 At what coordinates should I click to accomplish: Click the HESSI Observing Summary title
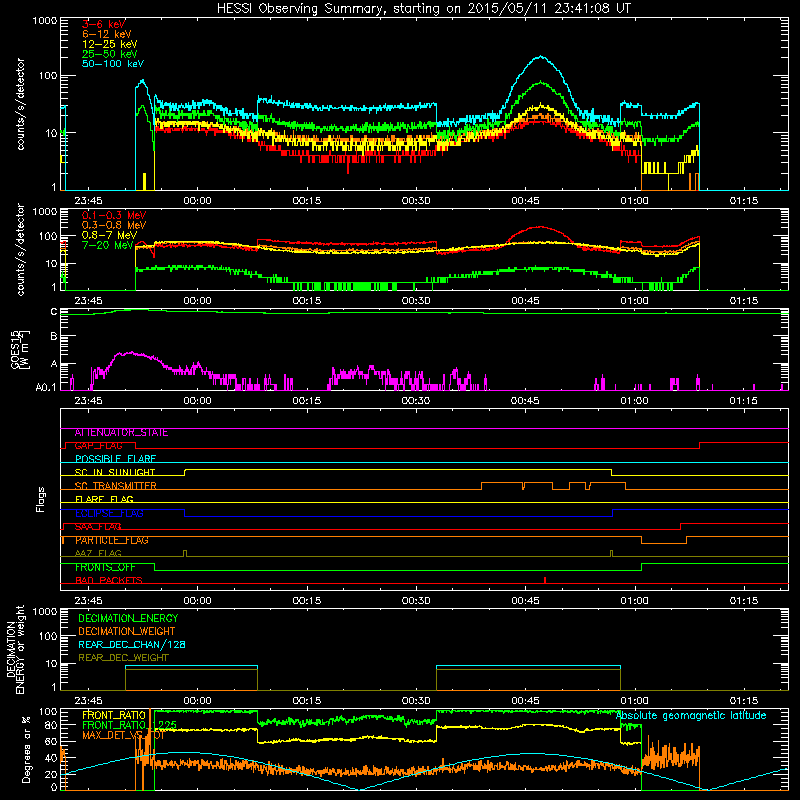[423, 9]
